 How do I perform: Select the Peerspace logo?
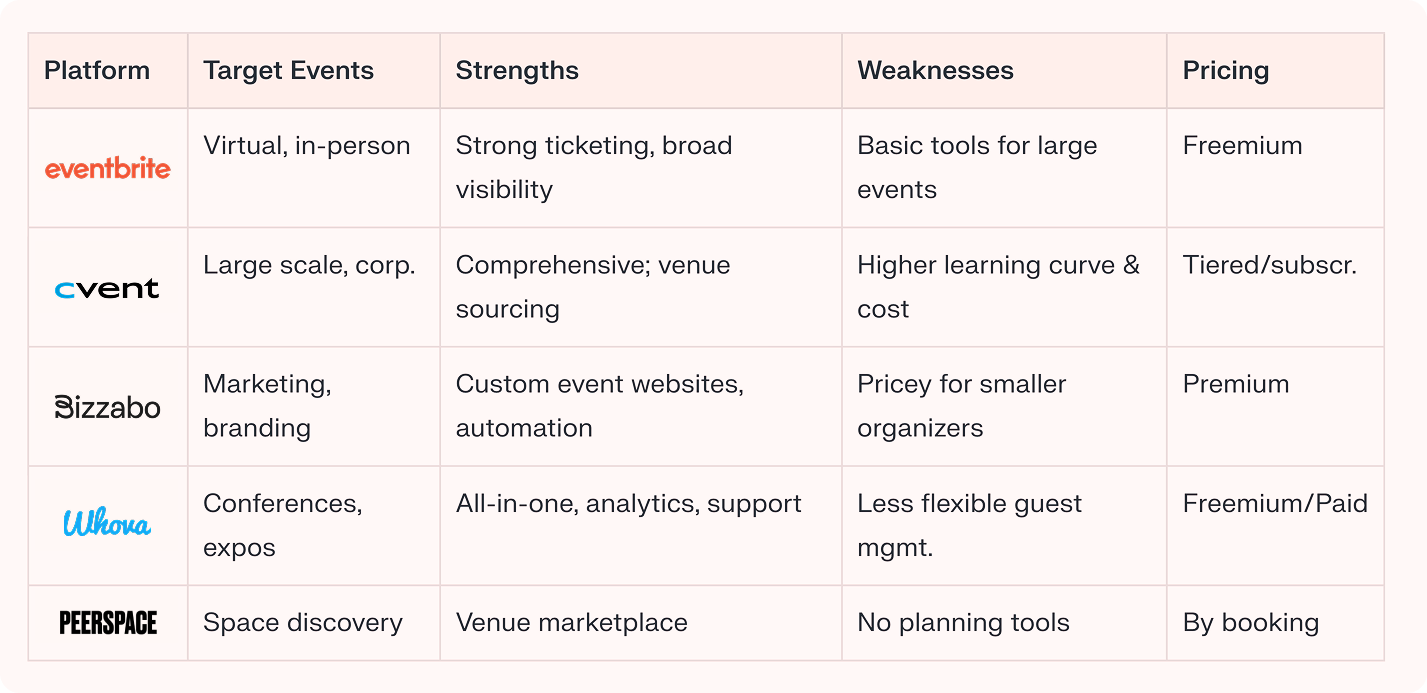[108, 623]
